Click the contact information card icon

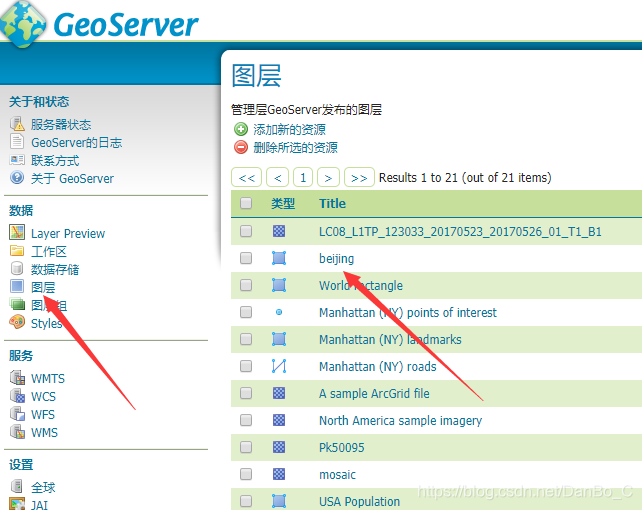tap(17, 160)
